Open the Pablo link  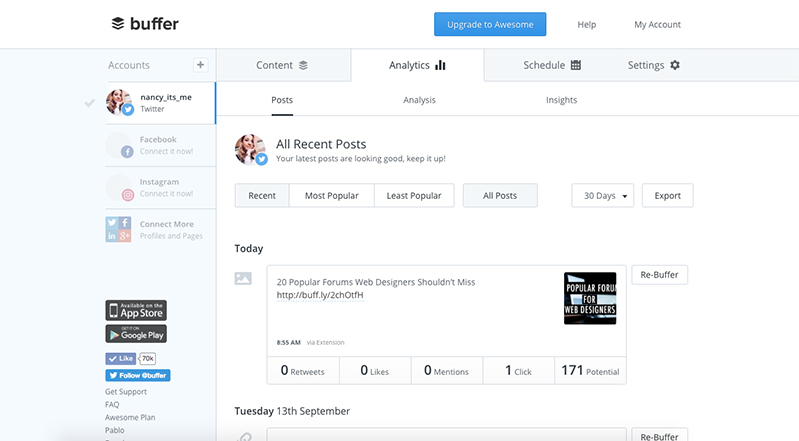(115, 430)
